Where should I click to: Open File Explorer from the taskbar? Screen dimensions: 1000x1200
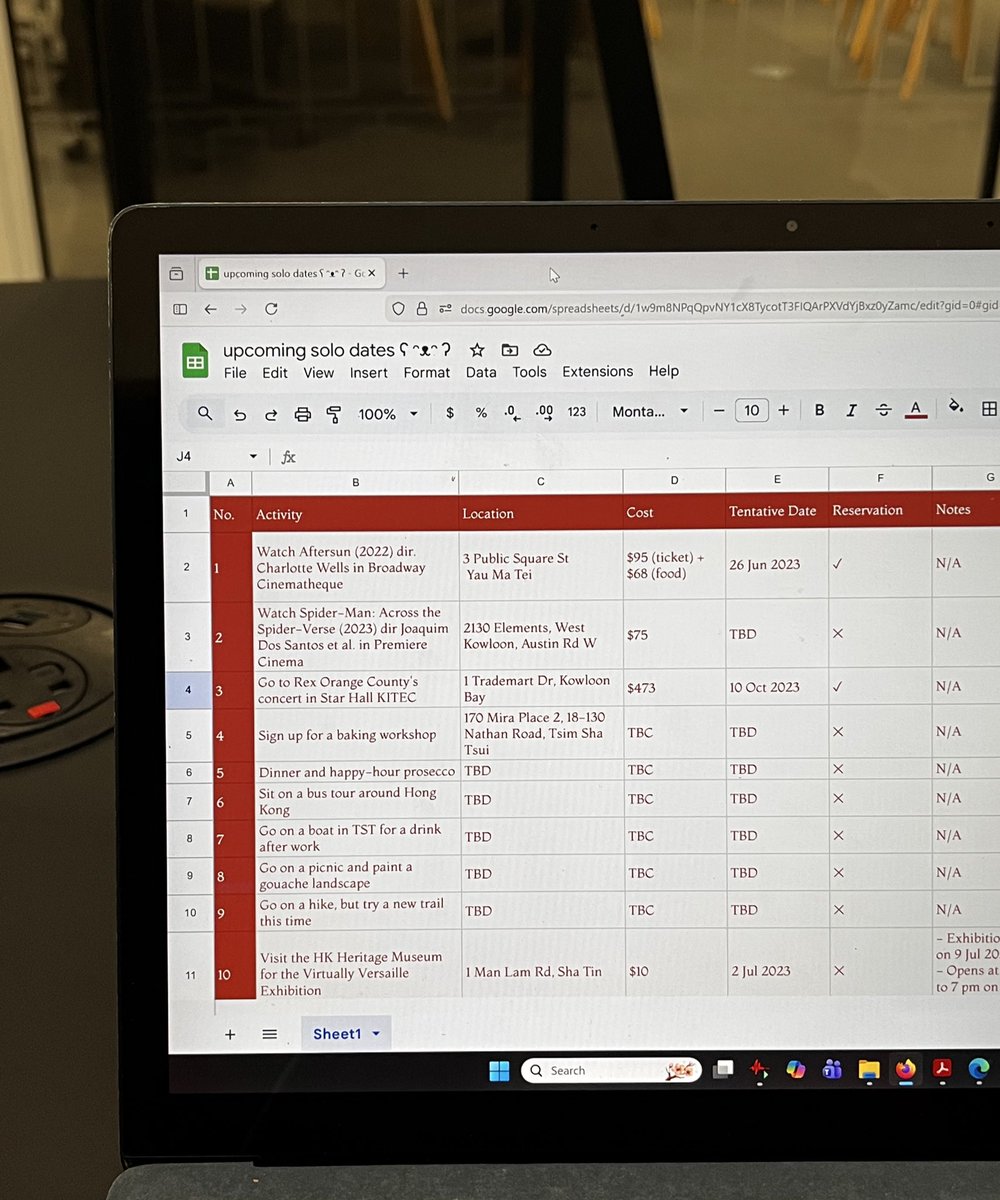[x=868, y=1070]
